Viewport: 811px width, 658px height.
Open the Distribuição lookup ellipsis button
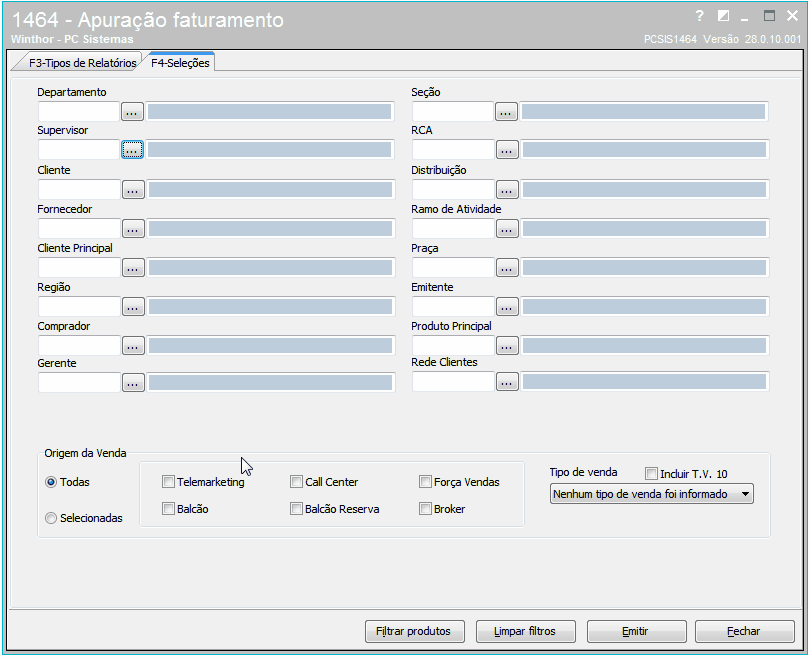(x=507, y=190)
